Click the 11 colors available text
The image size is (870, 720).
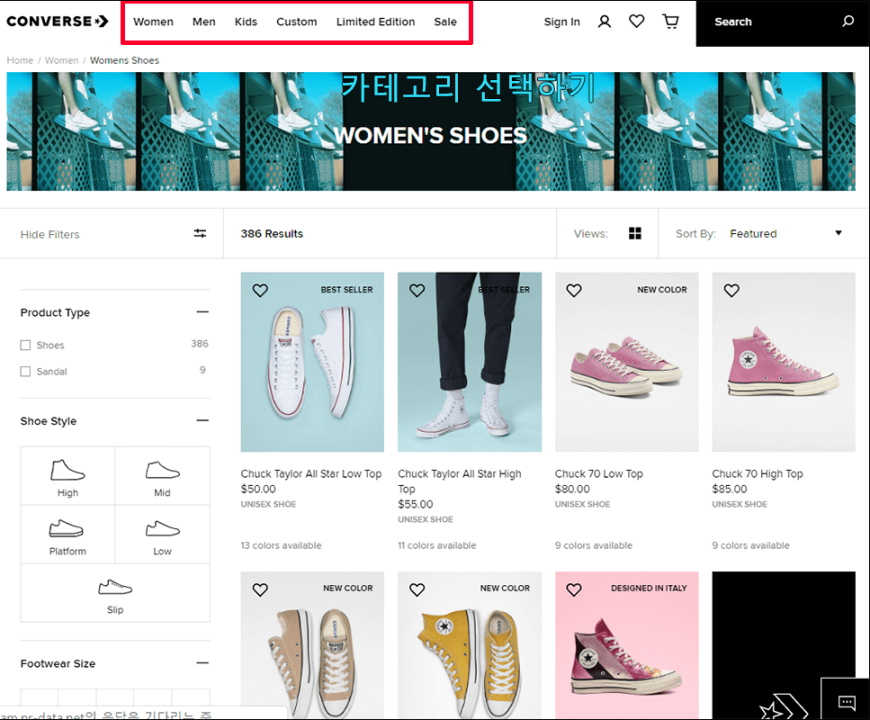click(x=437, y=545)
